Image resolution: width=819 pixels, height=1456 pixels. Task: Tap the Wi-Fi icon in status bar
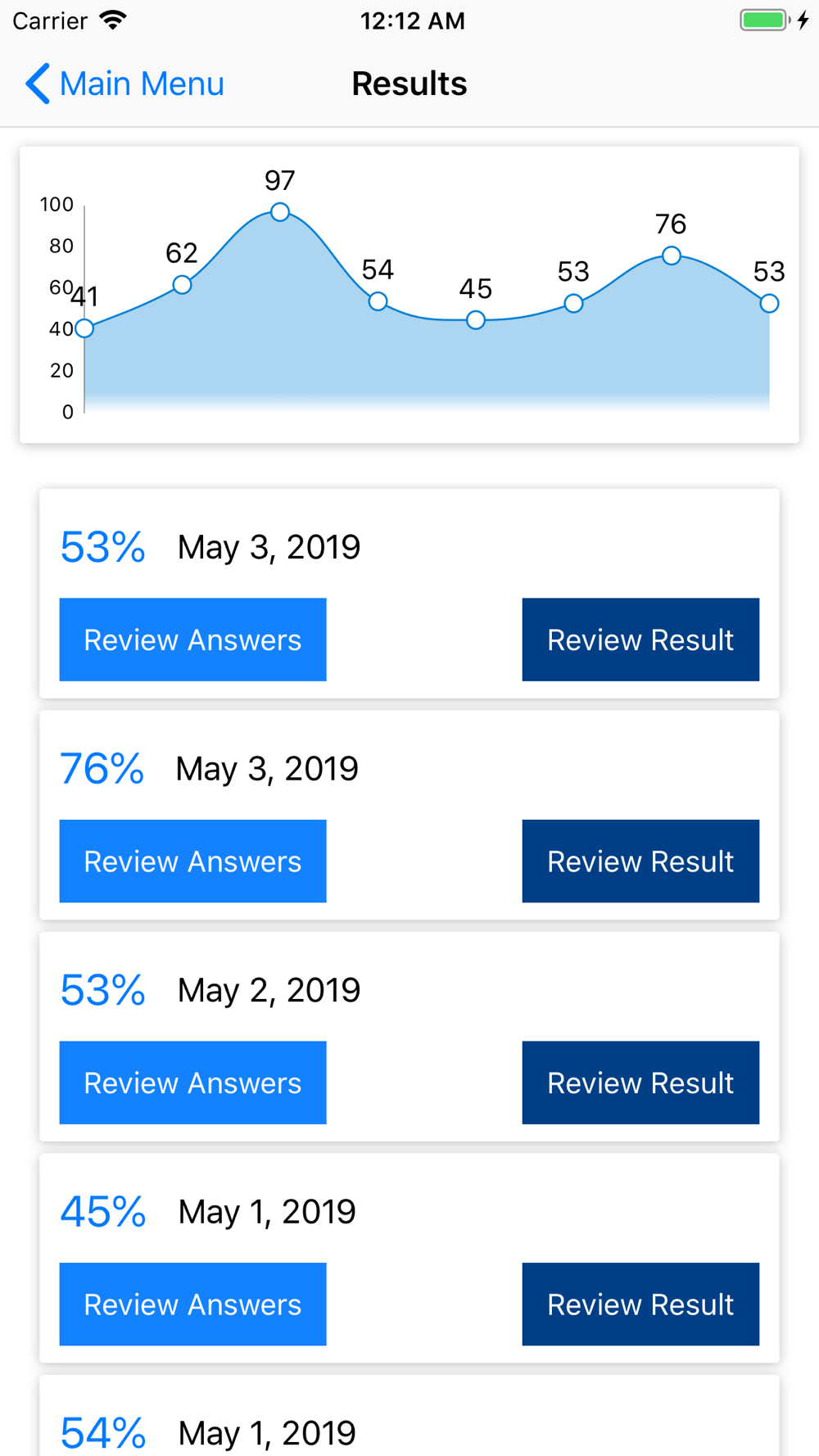[113, 20]
